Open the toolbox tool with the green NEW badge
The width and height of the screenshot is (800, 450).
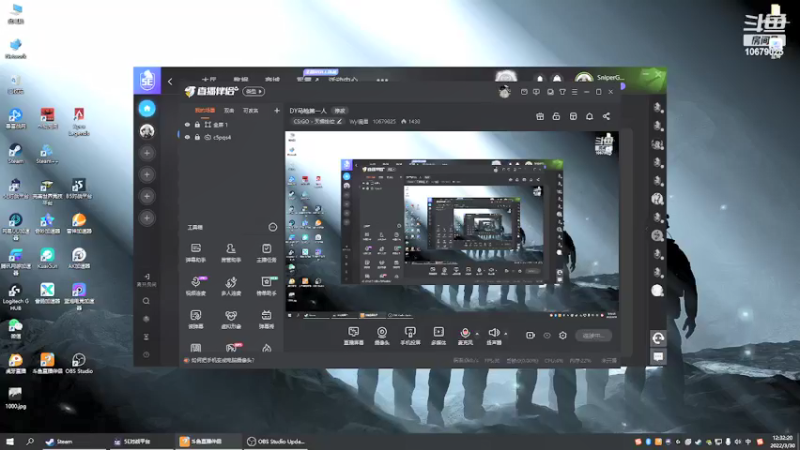coord(266,286)
